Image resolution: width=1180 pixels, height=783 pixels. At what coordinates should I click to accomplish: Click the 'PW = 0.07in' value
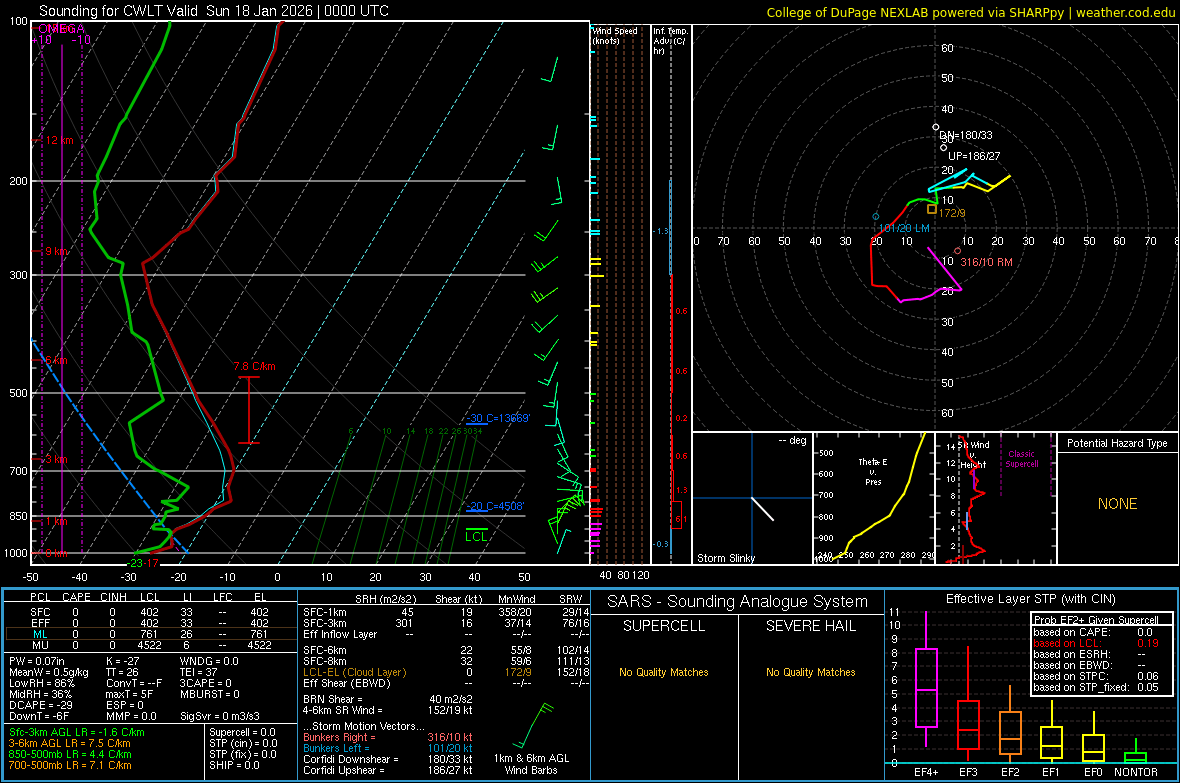tap(37, 661)
